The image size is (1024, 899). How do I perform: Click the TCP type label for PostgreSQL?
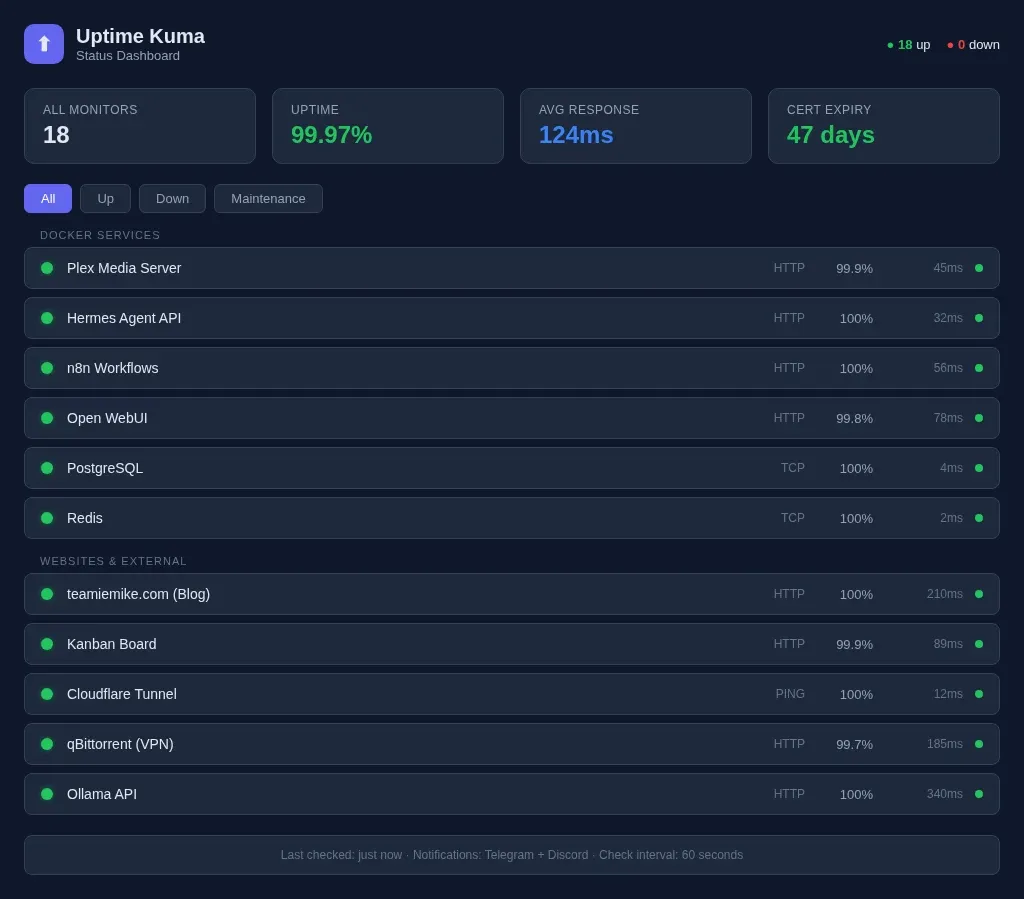tap(793, 468)
